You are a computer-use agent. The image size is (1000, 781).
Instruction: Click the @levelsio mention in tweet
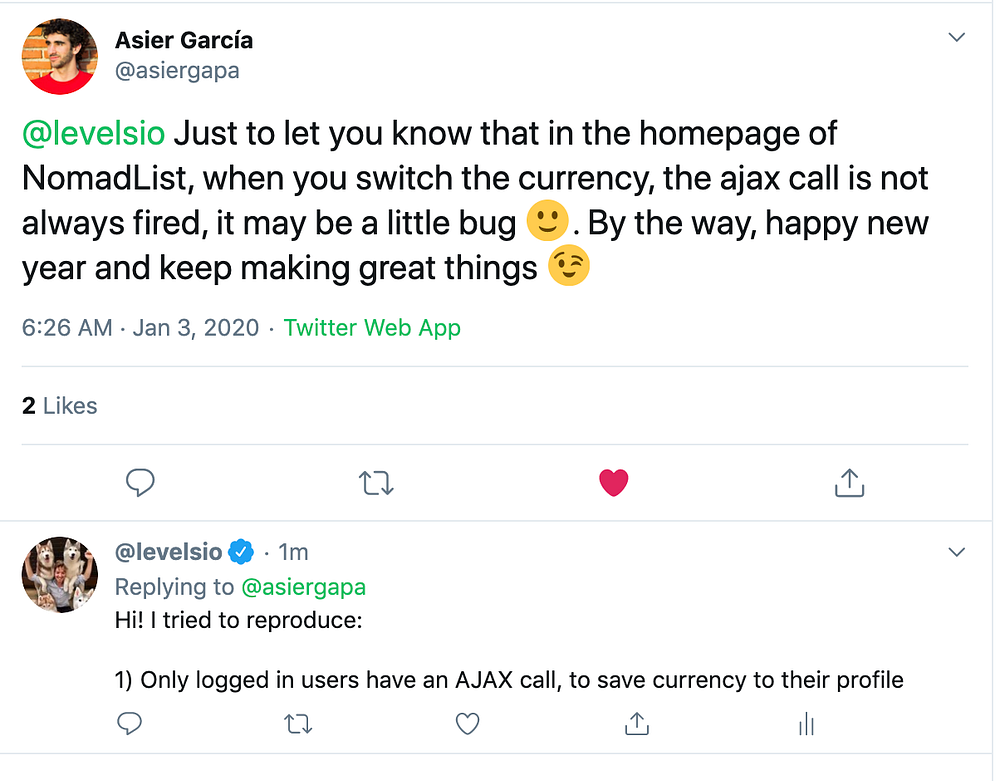[x=98, y=132]
